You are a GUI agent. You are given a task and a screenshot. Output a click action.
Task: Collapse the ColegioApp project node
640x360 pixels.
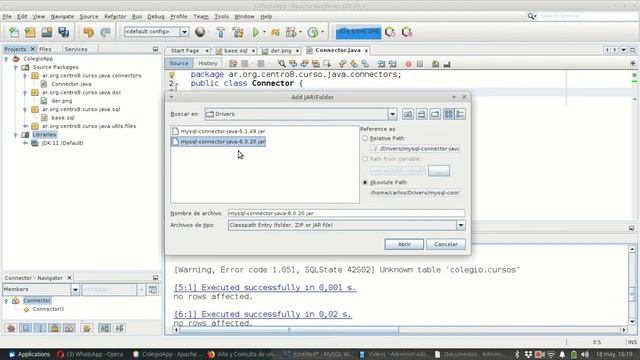click(6, 59)
